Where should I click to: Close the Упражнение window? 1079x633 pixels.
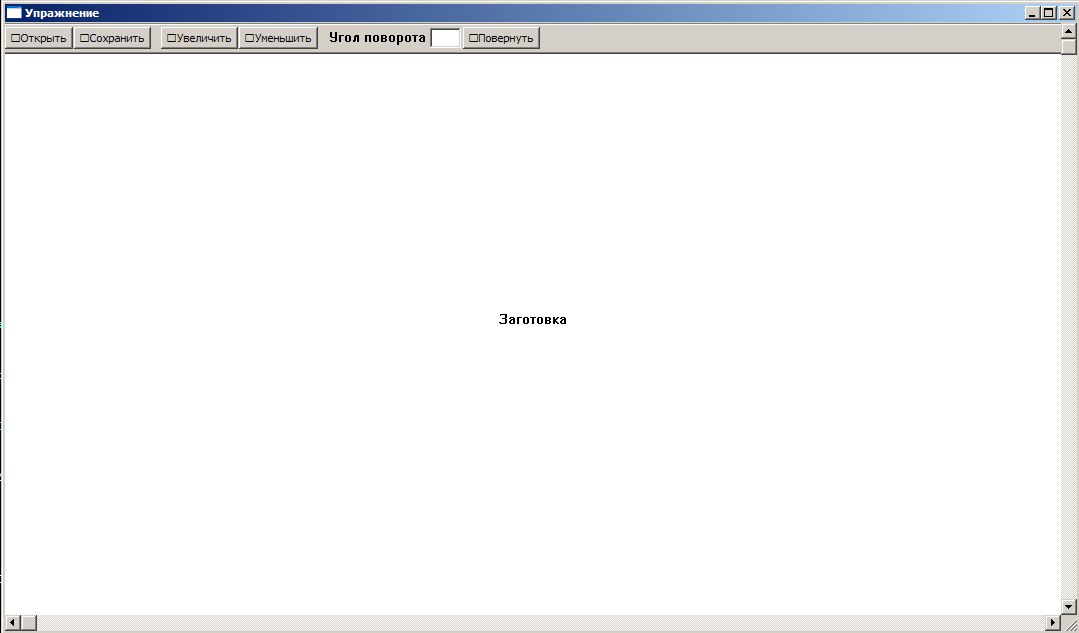[x=1066, y=13]
